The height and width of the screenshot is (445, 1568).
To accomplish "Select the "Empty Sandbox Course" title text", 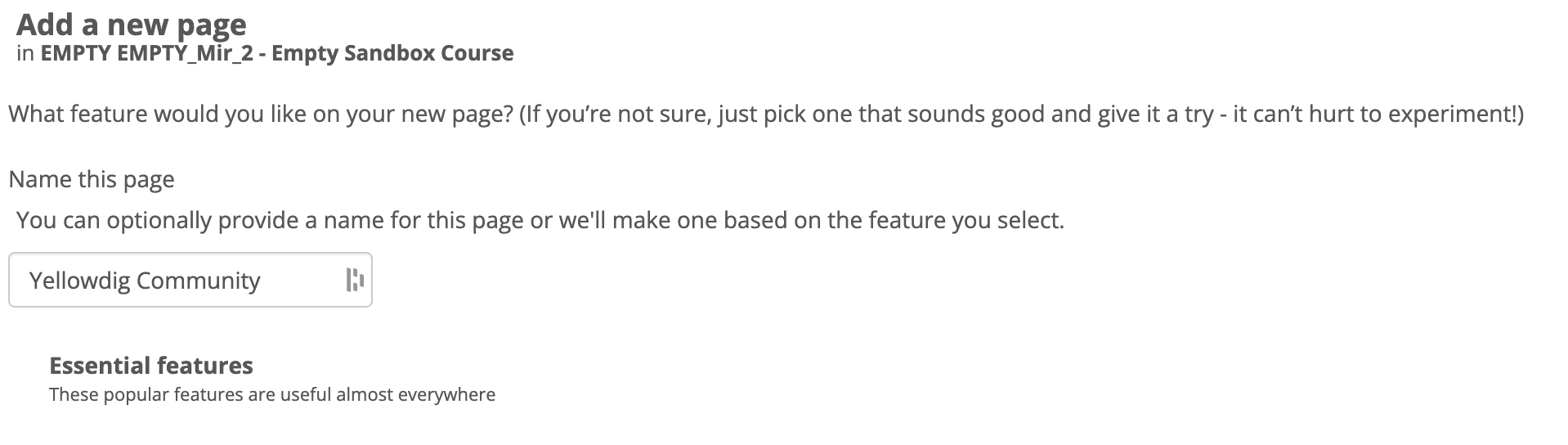I will [x=392, y=53].
